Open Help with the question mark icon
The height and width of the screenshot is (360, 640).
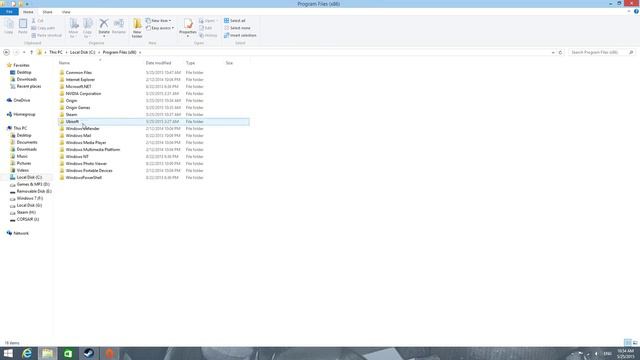[636, 11]
